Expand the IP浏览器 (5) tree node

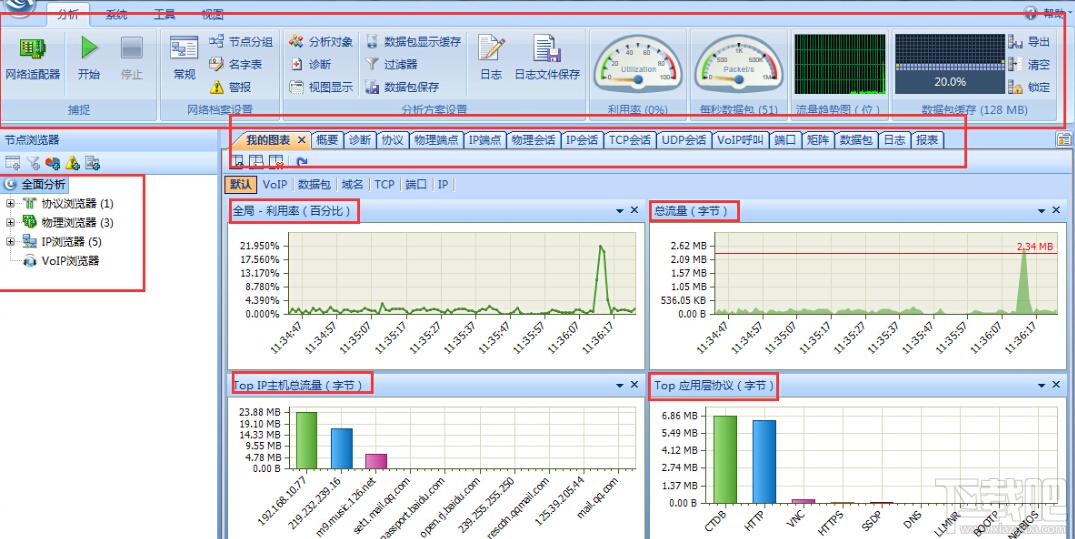point(10,241)
